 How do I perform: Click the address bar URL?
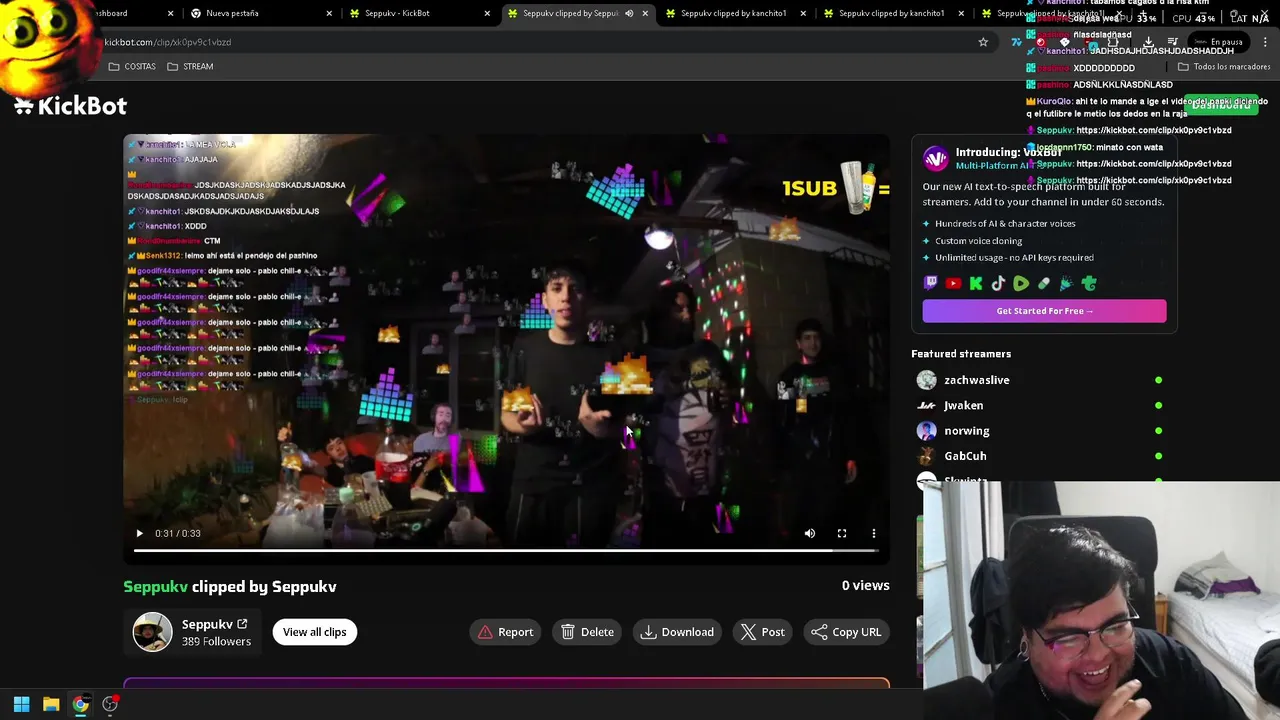pos(168,42)
